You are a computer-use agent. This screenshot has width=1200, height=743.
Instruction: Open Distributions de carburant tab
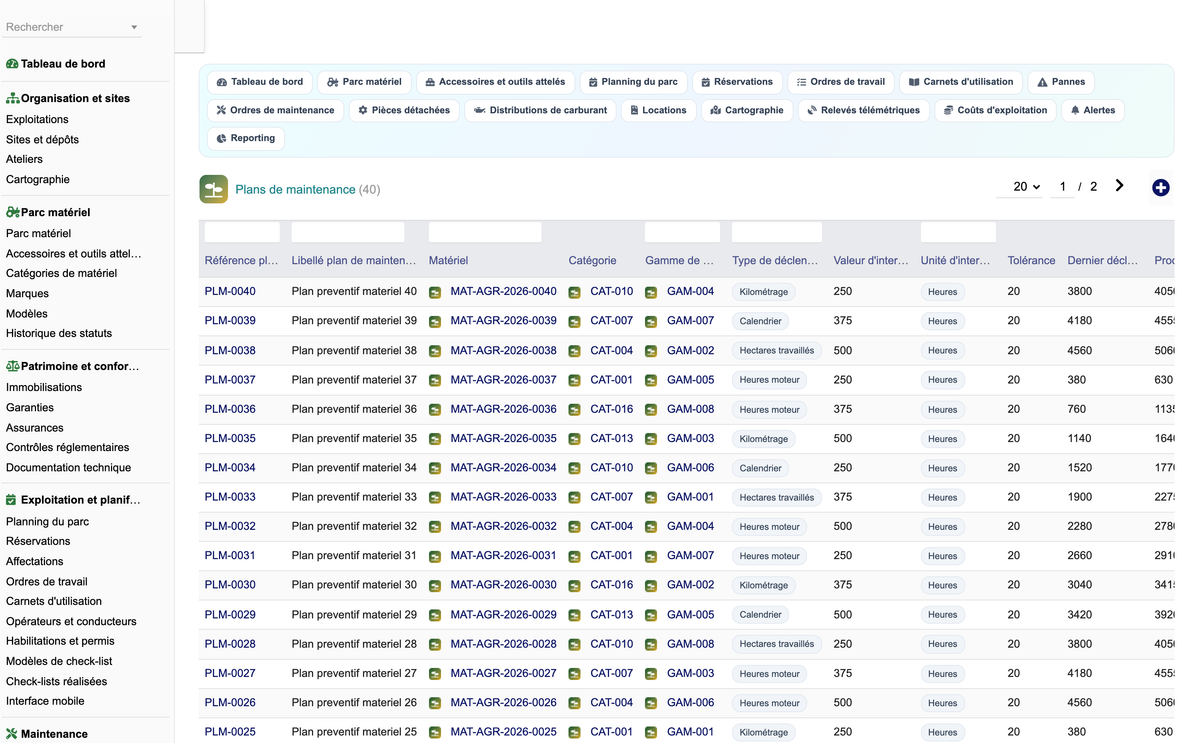coord(540,110)
